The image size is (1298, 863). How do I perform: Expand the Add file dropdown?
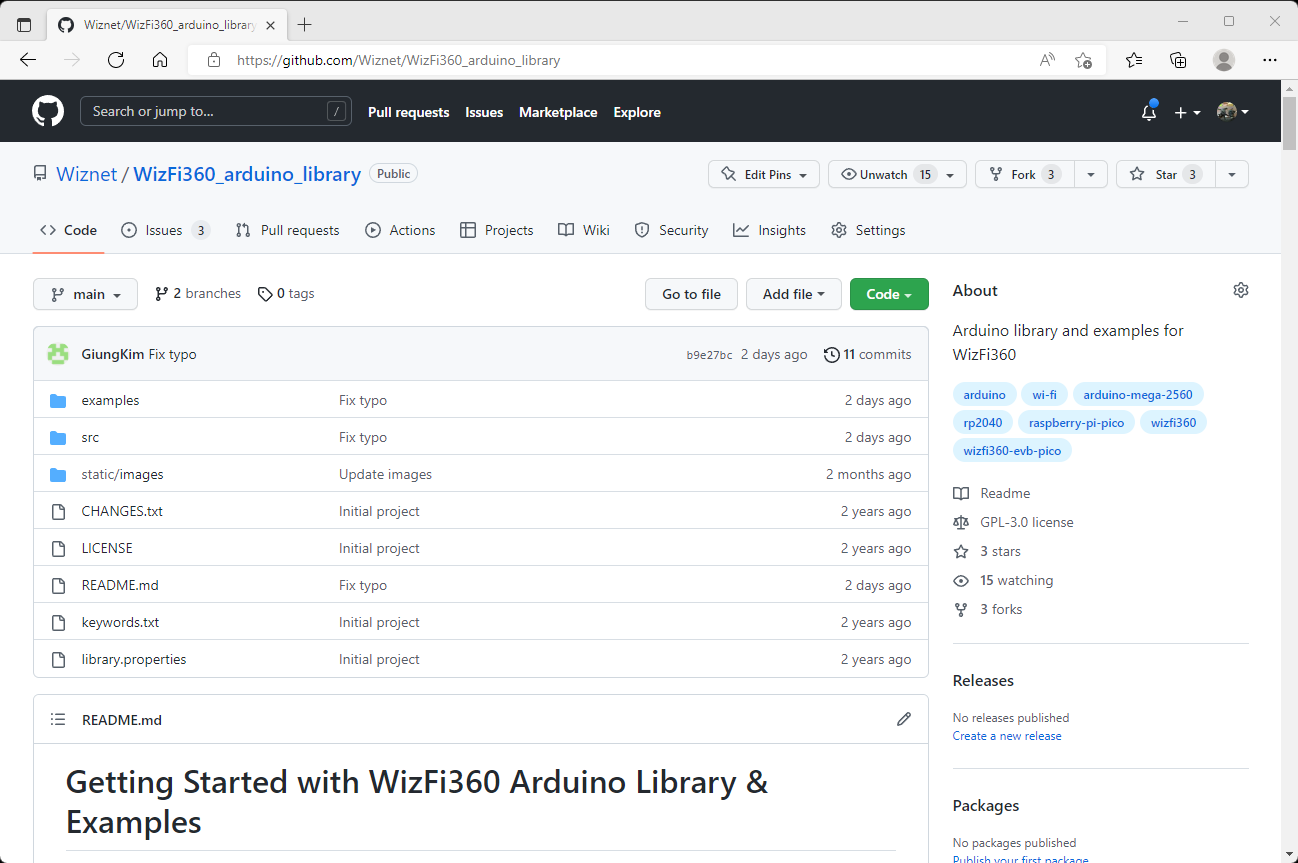click(x=794, y=294)
